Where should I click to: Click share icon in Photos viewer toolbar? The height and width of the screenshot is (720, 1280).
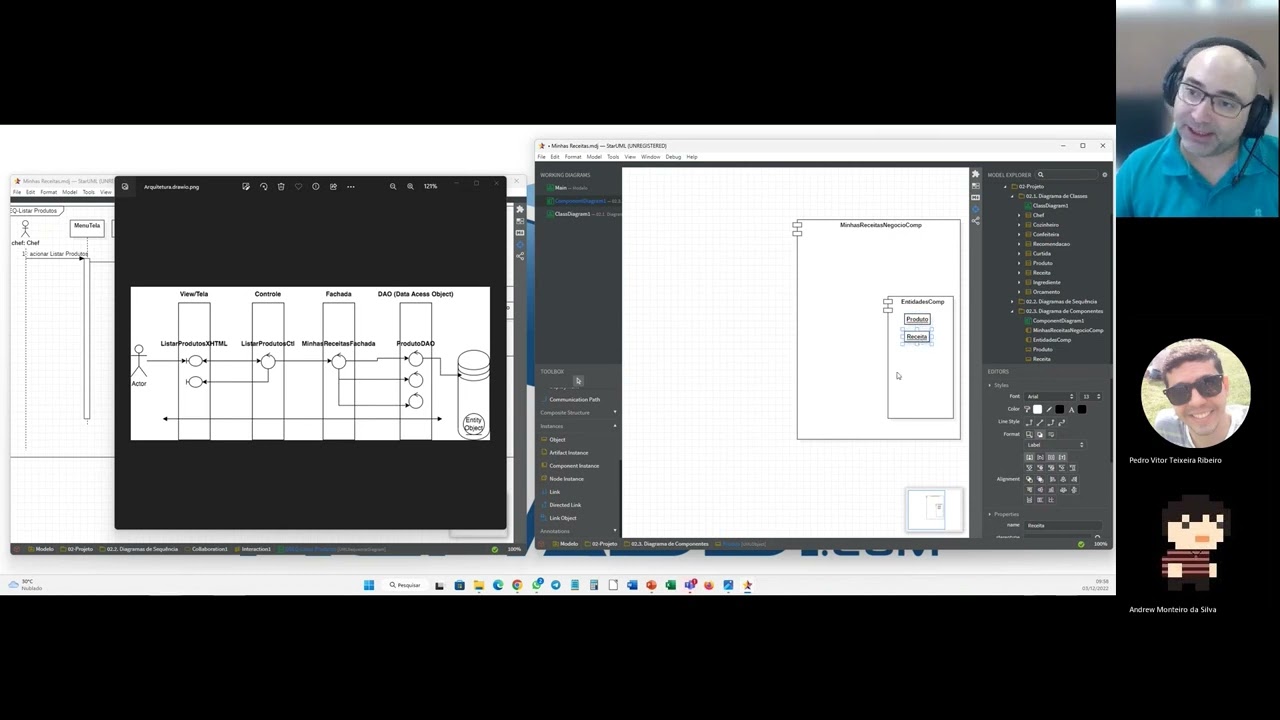333,186
